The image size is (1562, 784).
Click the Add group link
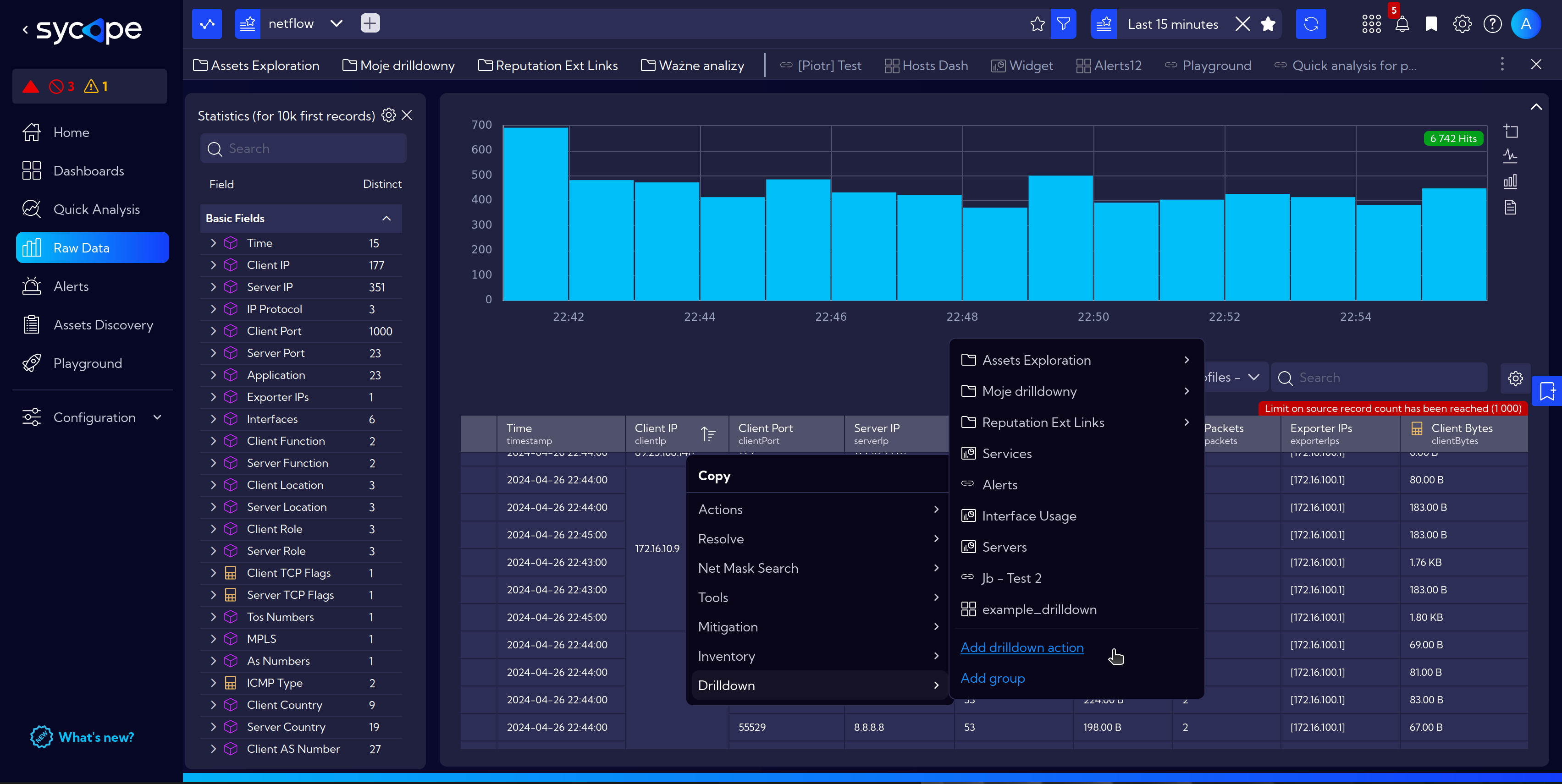pos(992,678)
